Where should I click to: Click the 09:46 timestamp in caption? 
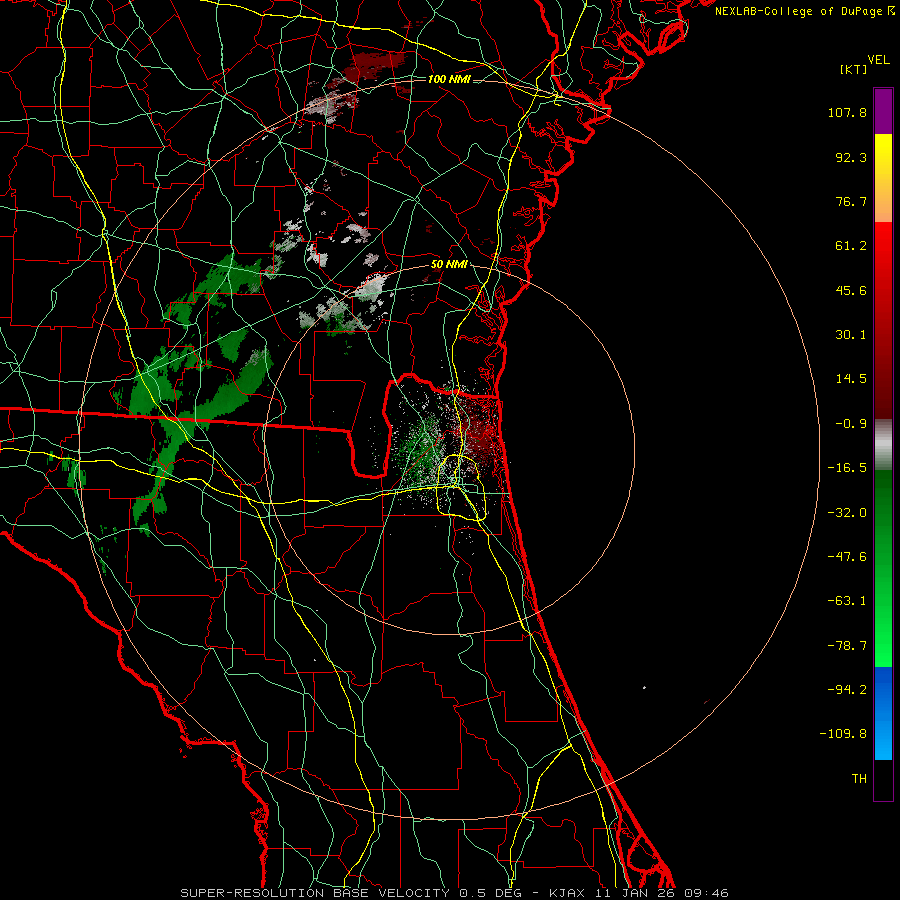click(x=707, y=893)
